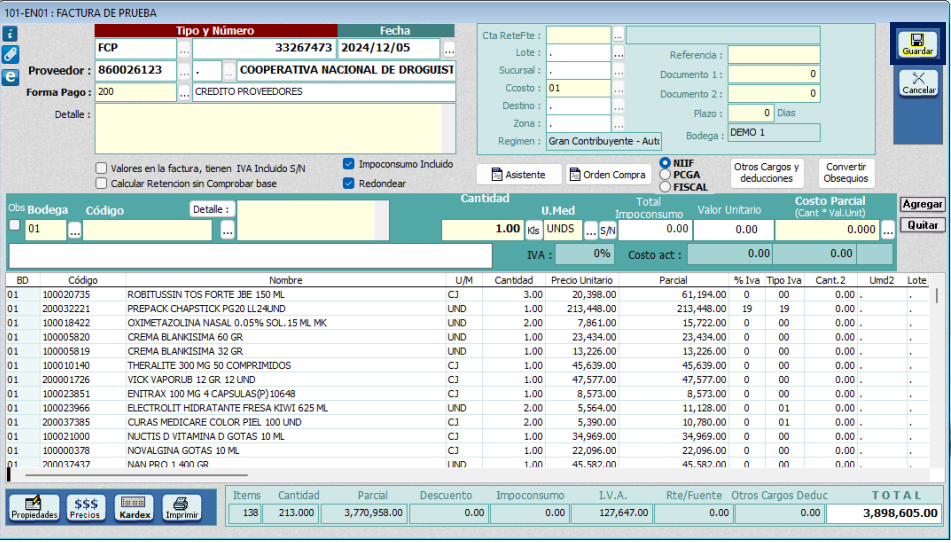Viewport: 951px width, 543px height.
Task: Open lookup button beside UNDS unit field
Action: point(591,231)
